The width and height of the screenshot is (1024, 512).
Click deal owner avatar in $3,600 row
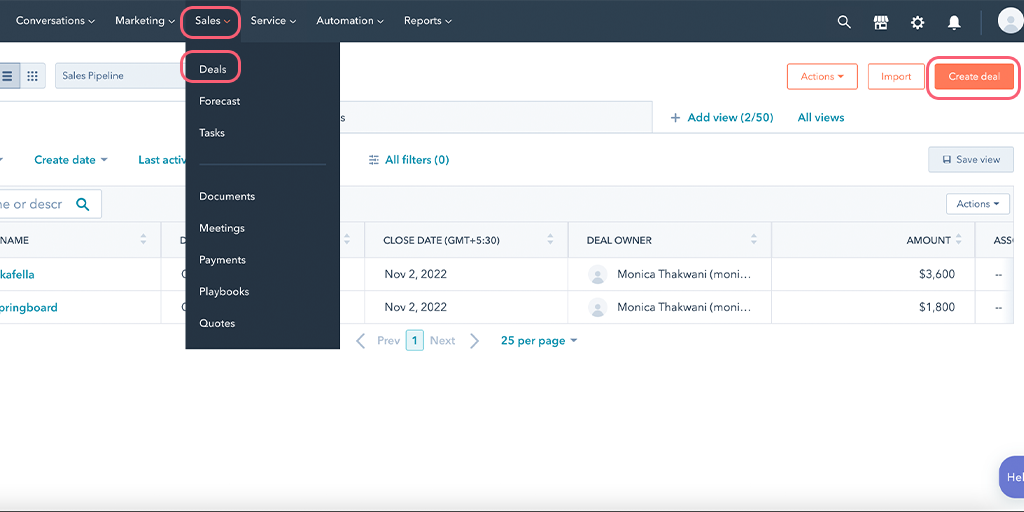pyautogui.click(x=598, y=274)
